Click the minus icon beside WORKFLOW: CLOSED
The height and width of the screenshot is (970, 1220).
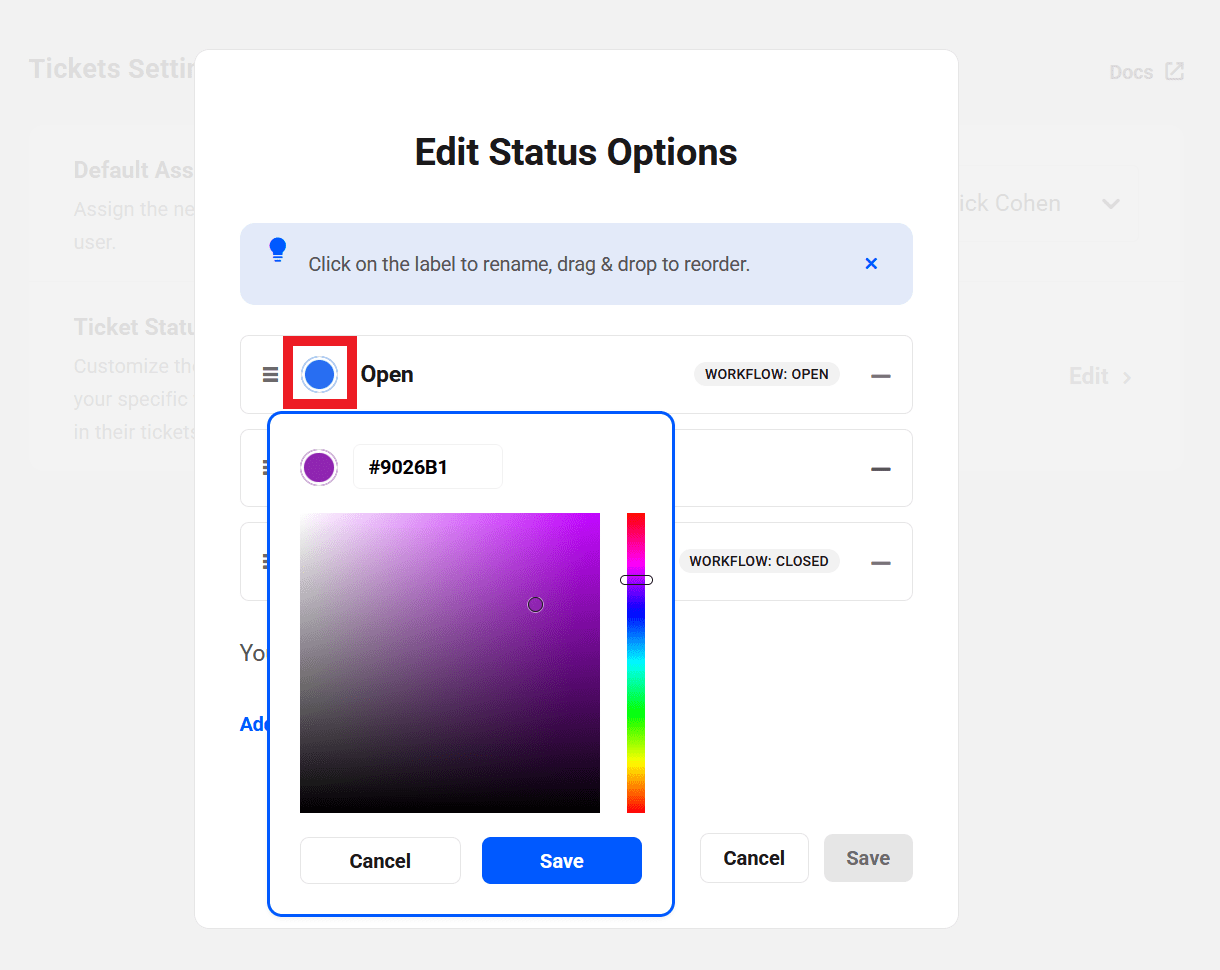coord(881,563)
